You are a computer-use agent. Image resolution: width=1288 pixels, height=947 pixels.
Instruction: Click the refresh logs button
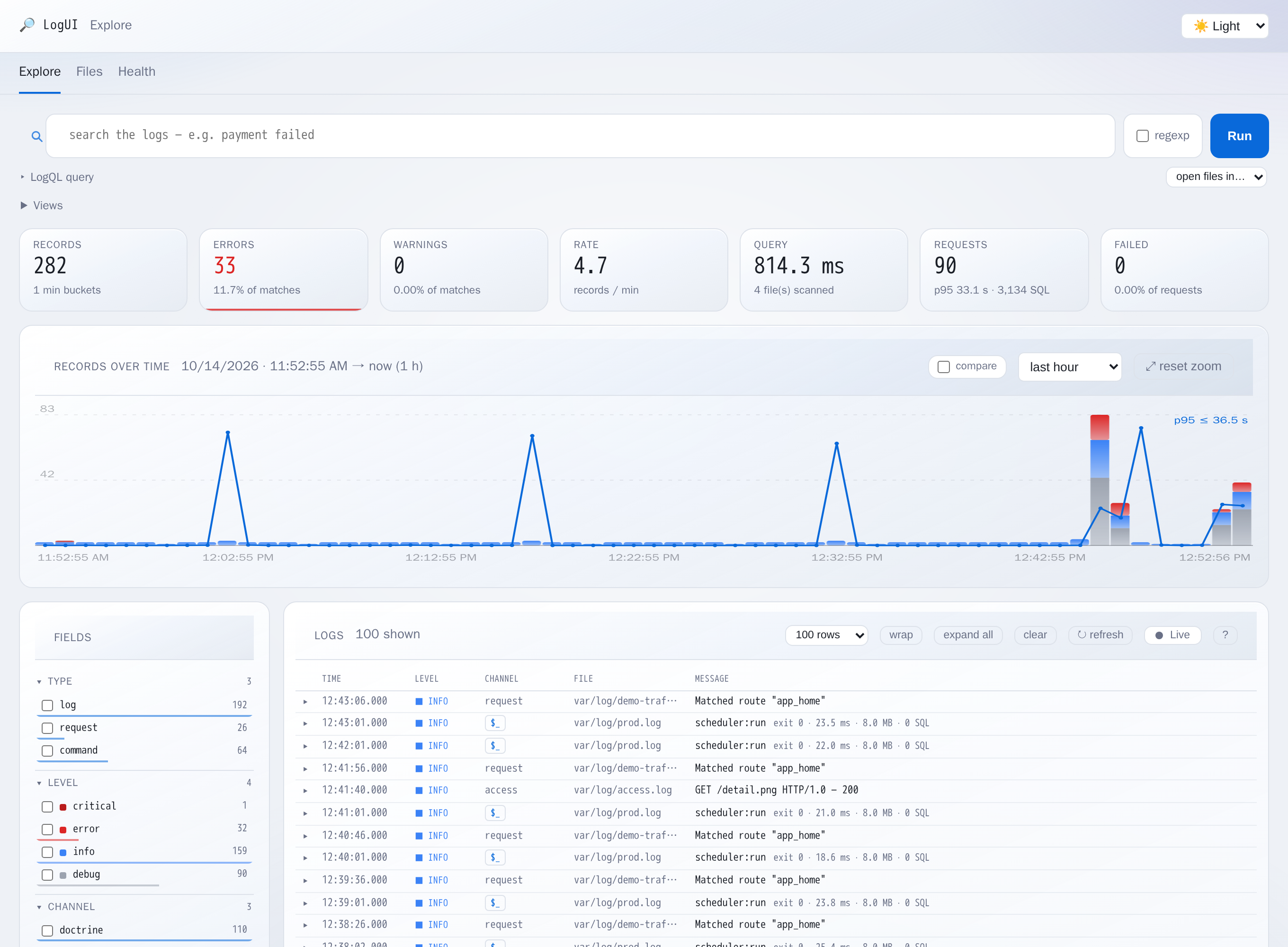[1100, 634]
